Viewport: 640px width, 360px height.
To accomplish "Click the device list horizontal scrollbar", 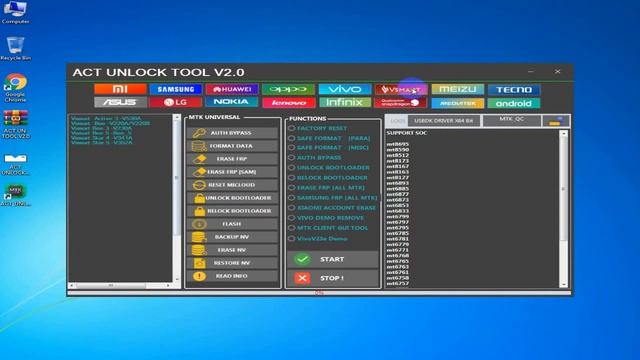I will click(x=120, y=285).
